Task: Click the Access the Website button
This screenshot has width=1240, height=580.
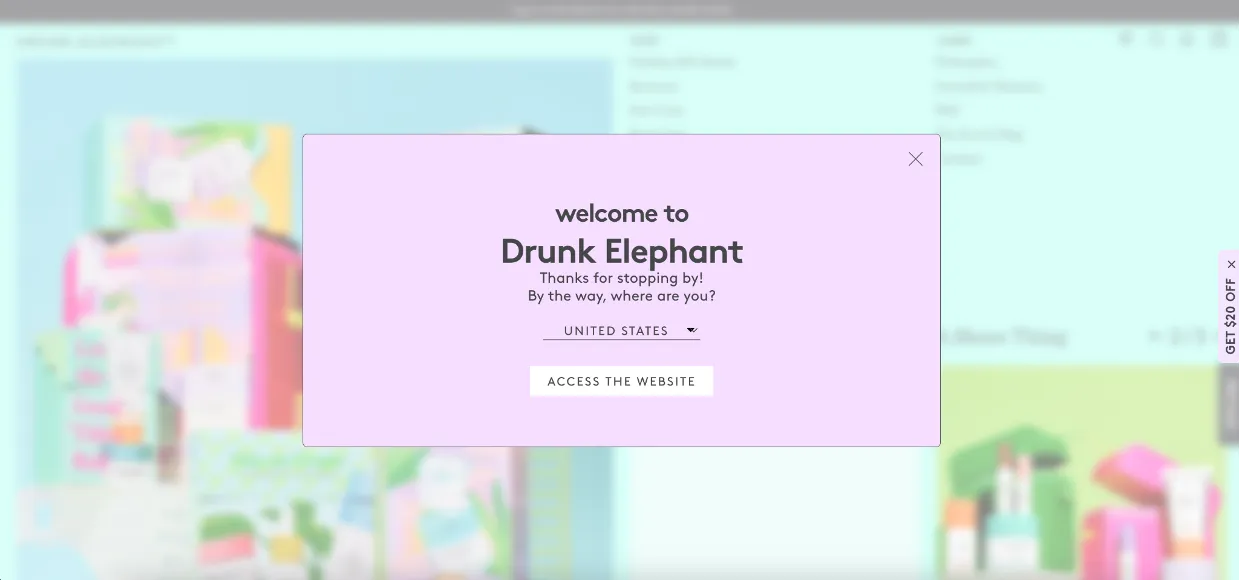Action: (x=621, y=381)
